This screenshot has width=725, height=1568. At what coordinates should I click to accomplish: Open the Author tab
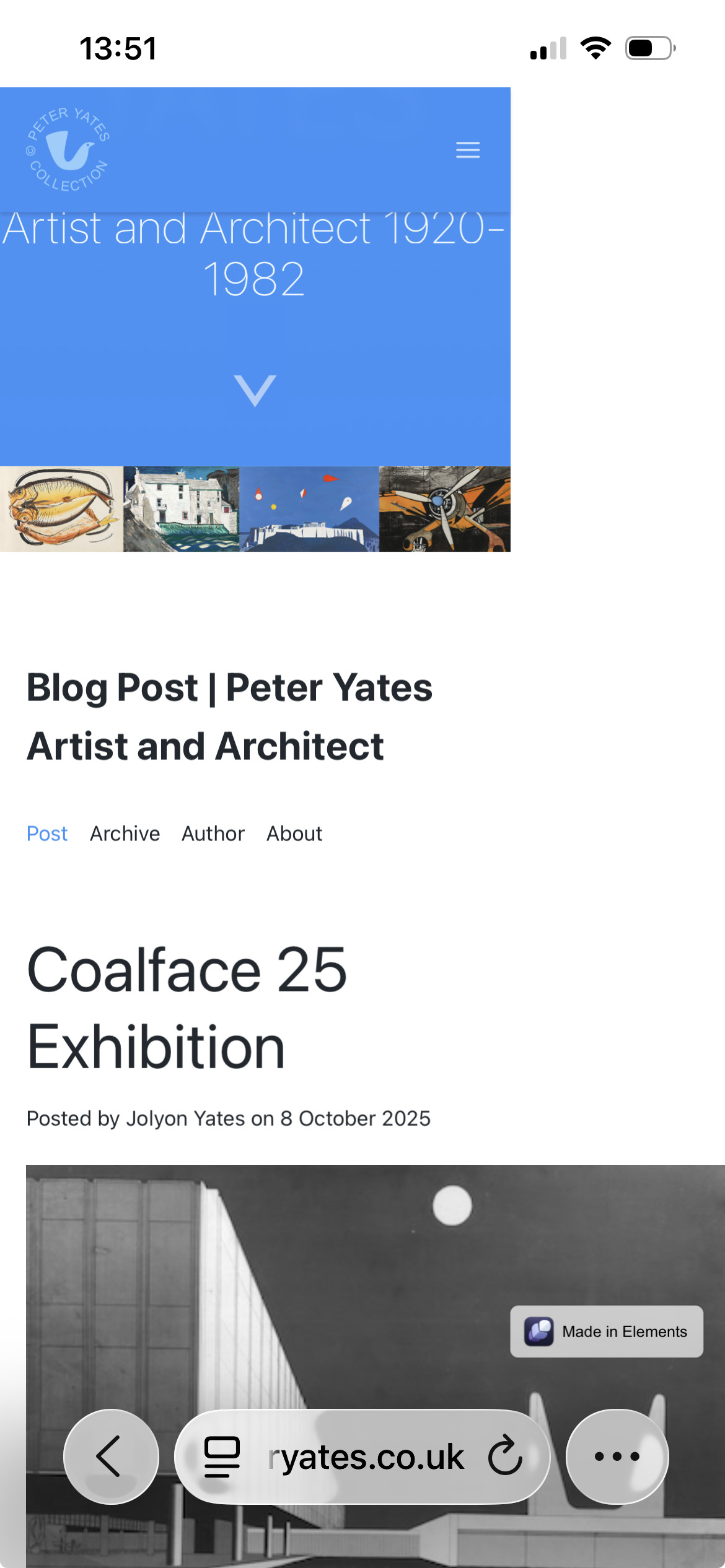(213, 834)
